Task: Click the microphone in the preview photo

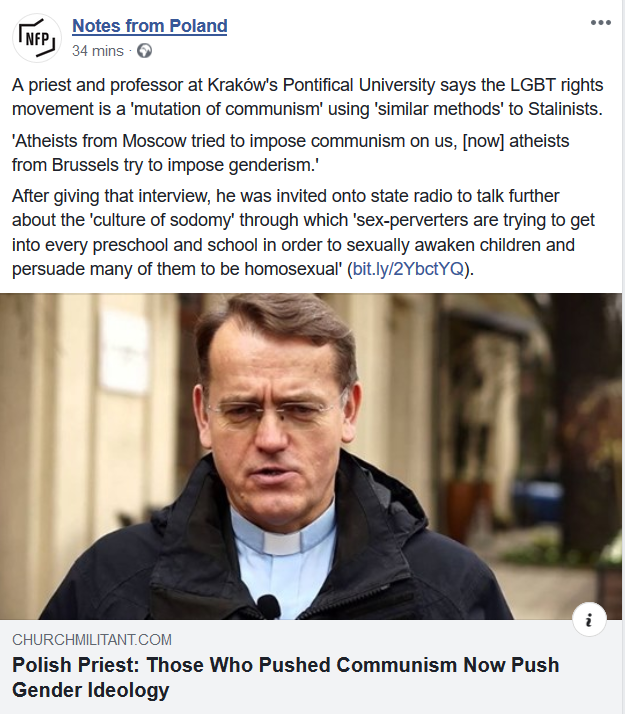Action: click(x=269, y=607)
